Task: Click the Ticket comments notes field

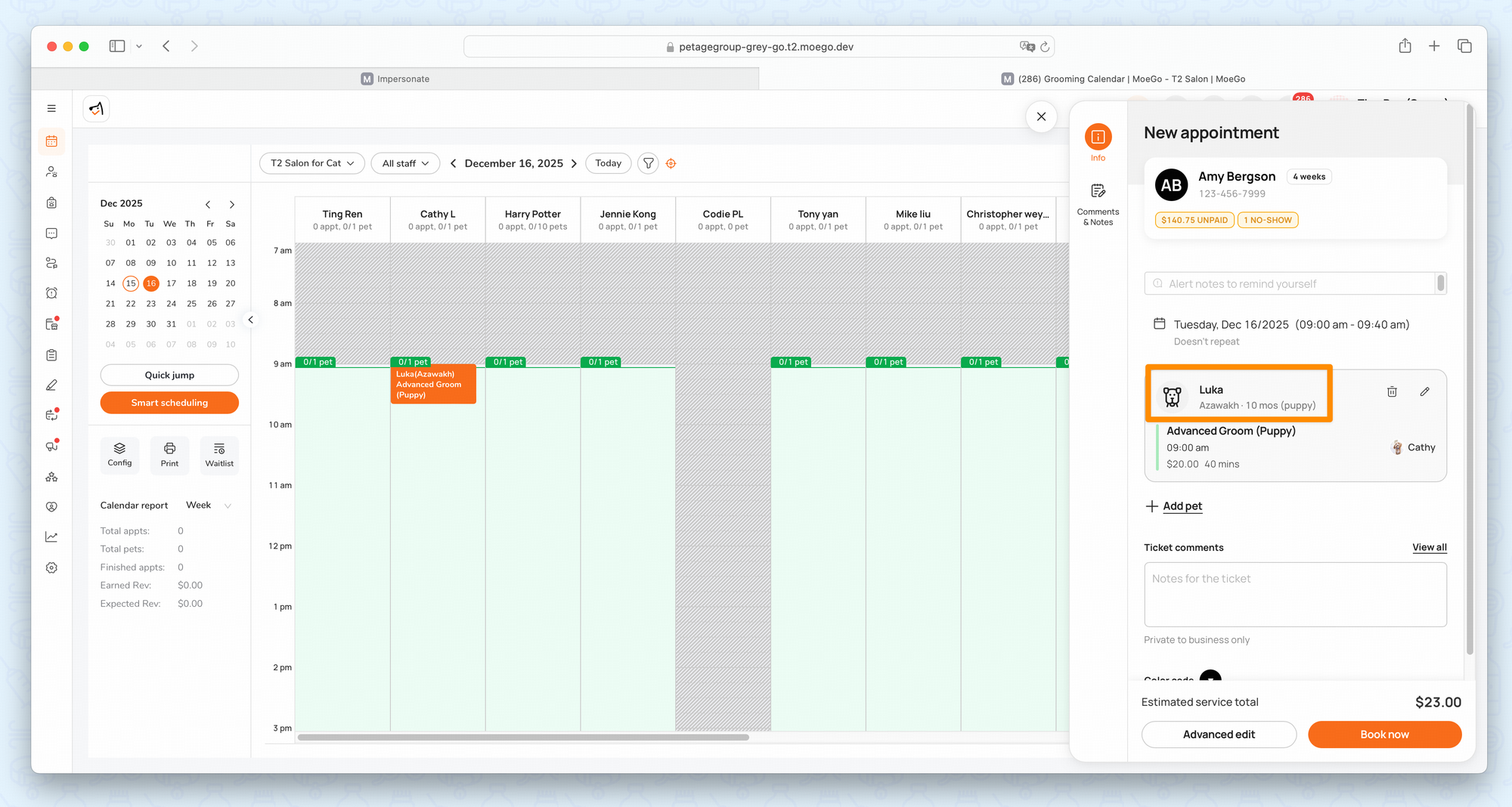Action: tap(1295, 594)
